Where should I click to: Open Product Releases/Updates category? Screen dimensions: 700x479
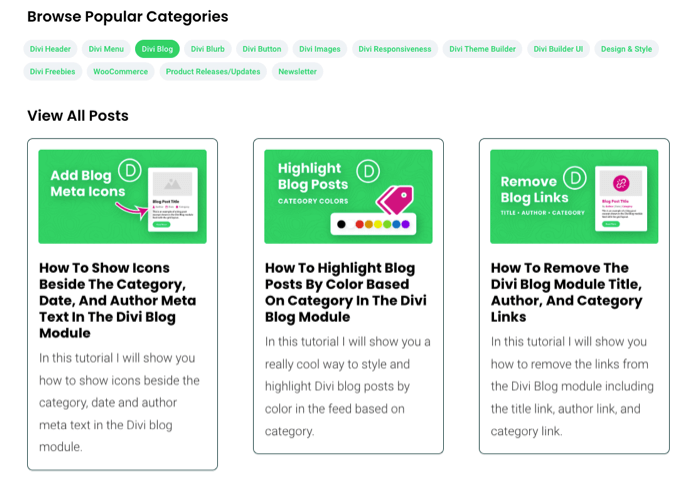[212, 71]
